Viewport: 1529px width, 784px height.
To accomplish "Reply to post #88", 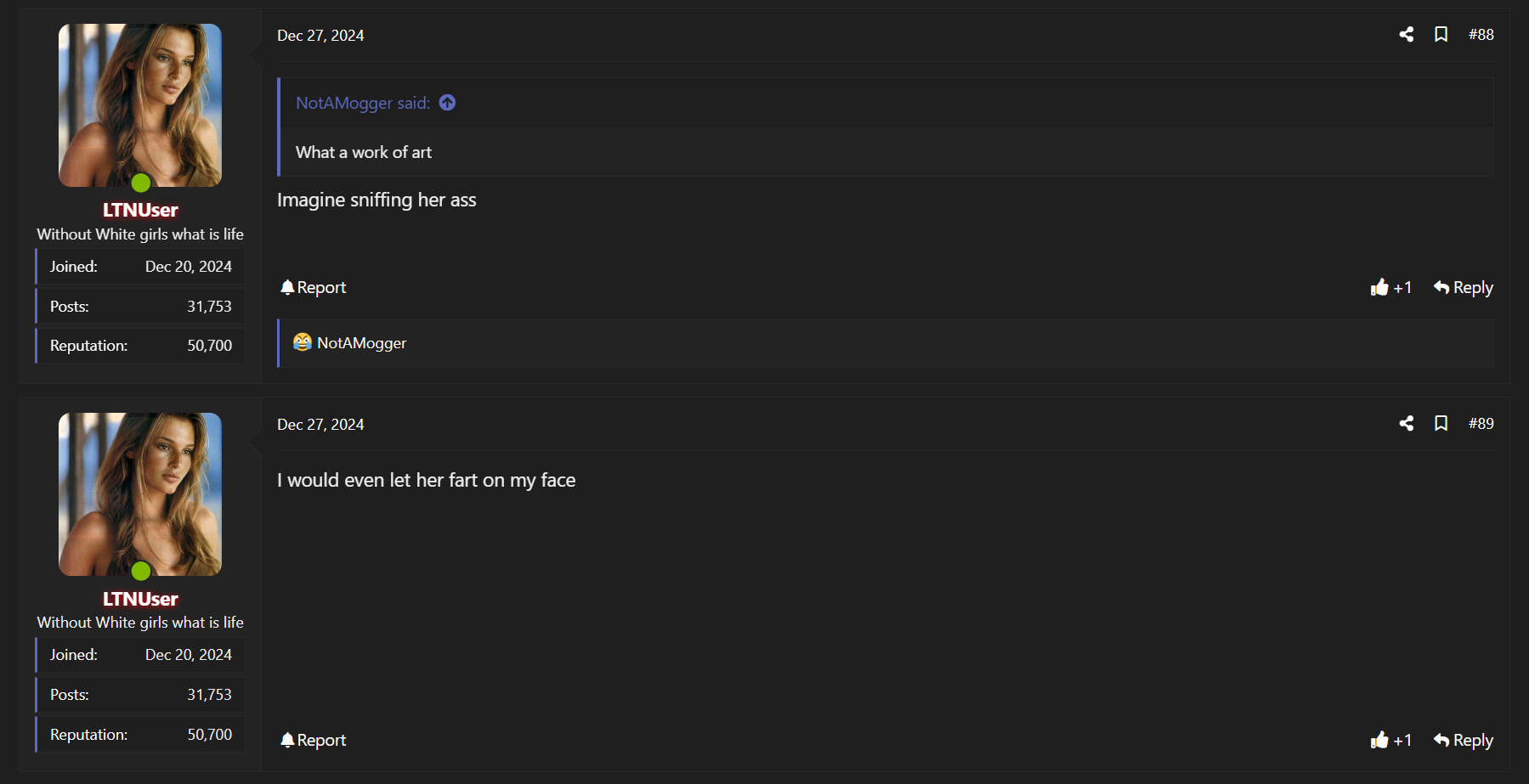I will (1463, 288).
